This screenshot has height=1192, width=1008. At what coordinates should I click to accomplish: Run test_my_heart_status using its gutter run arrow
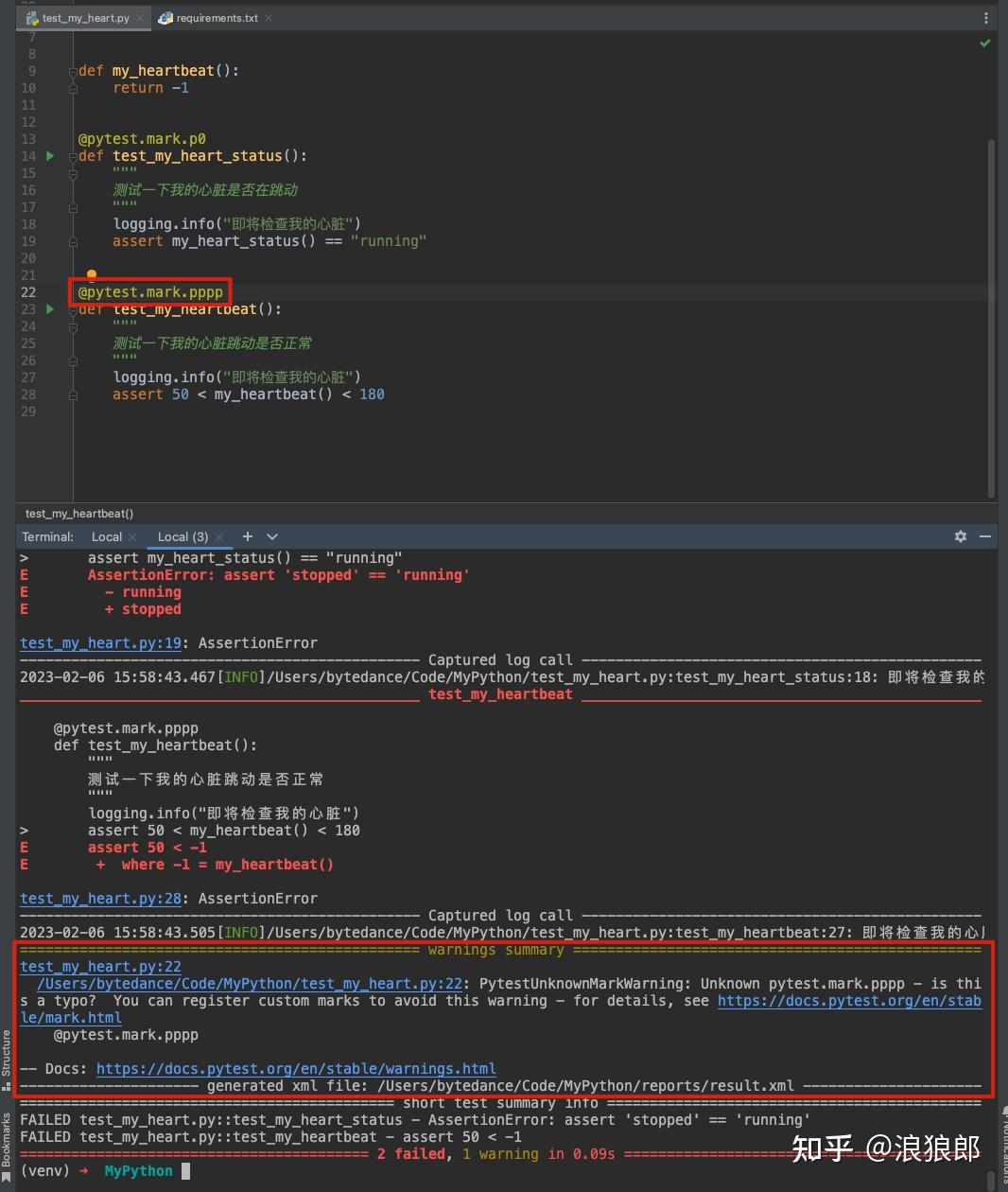pyautogui.click(x=49, y=156)
